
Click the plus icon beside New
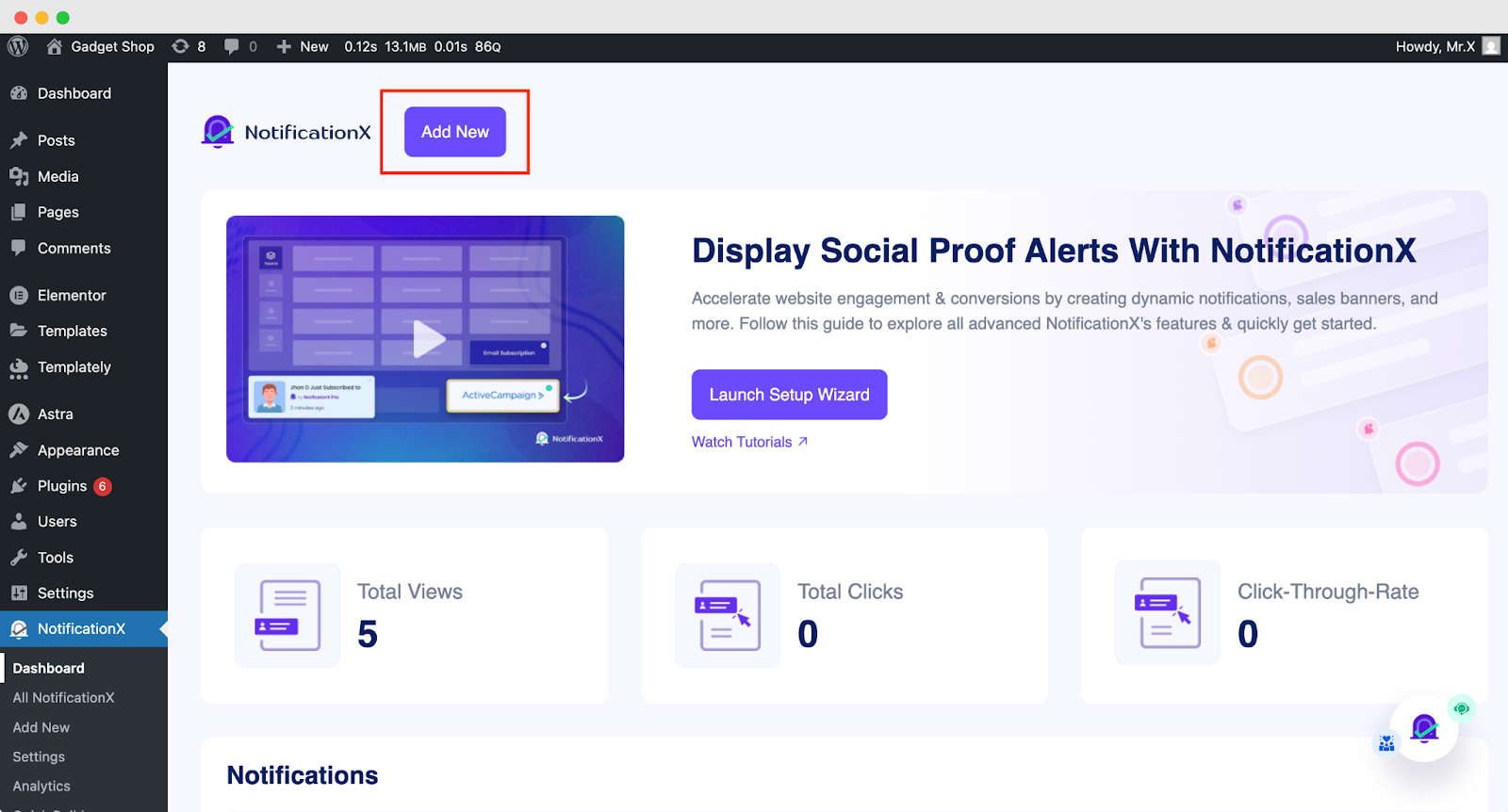tap(284, 46)
